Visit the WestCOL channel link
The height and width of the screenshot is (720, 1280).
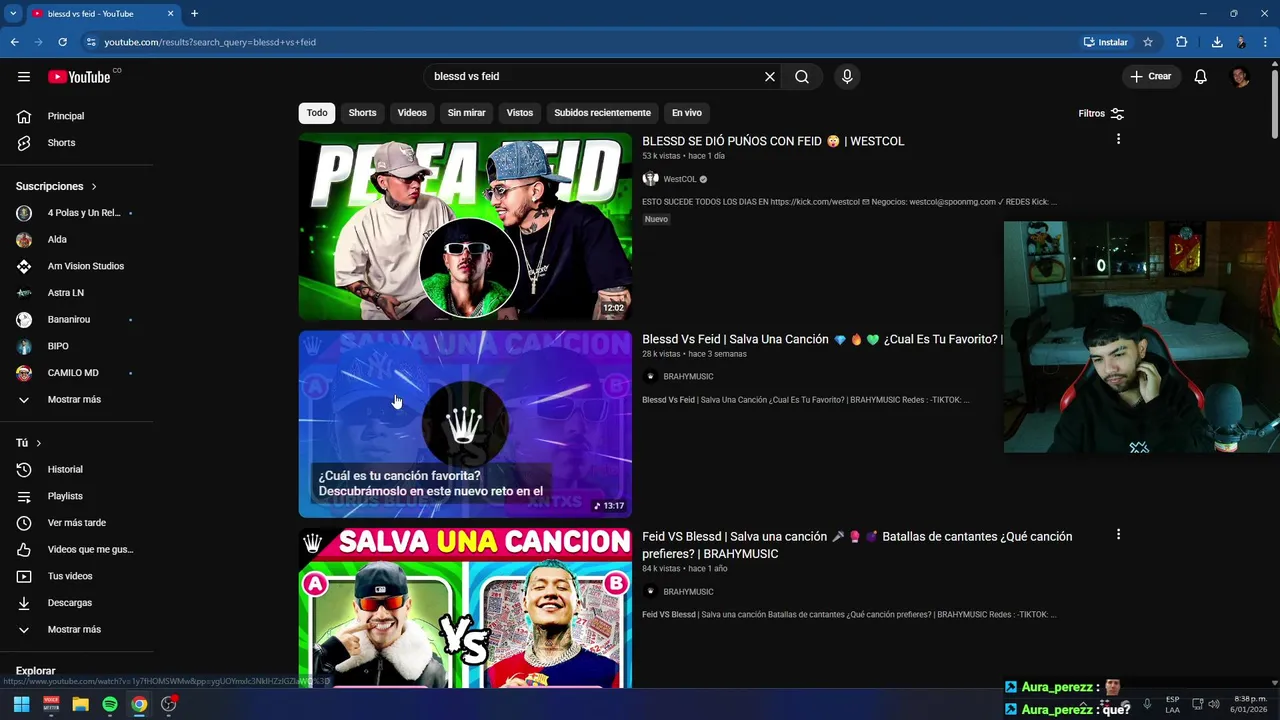[x=680, y=179]
